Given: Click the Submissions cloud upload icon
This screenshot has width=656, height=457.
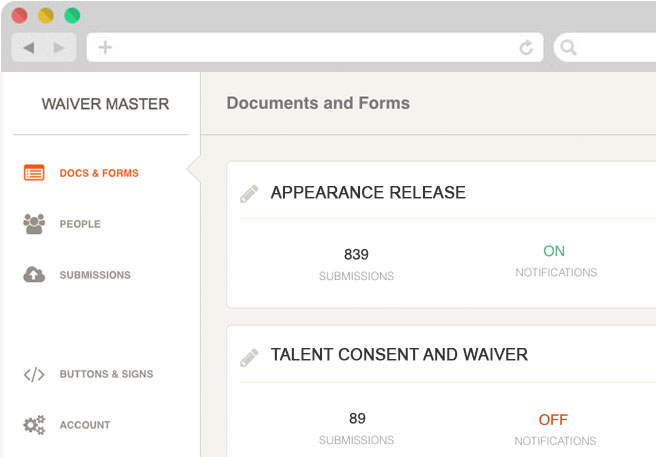Looking at the screenshot, I should tap(34, 275).
